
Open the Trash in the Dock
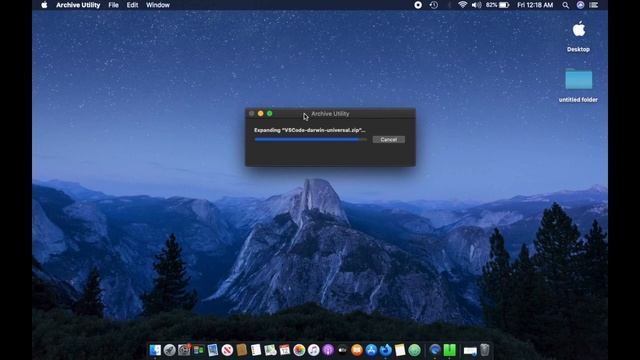point(484,350)
